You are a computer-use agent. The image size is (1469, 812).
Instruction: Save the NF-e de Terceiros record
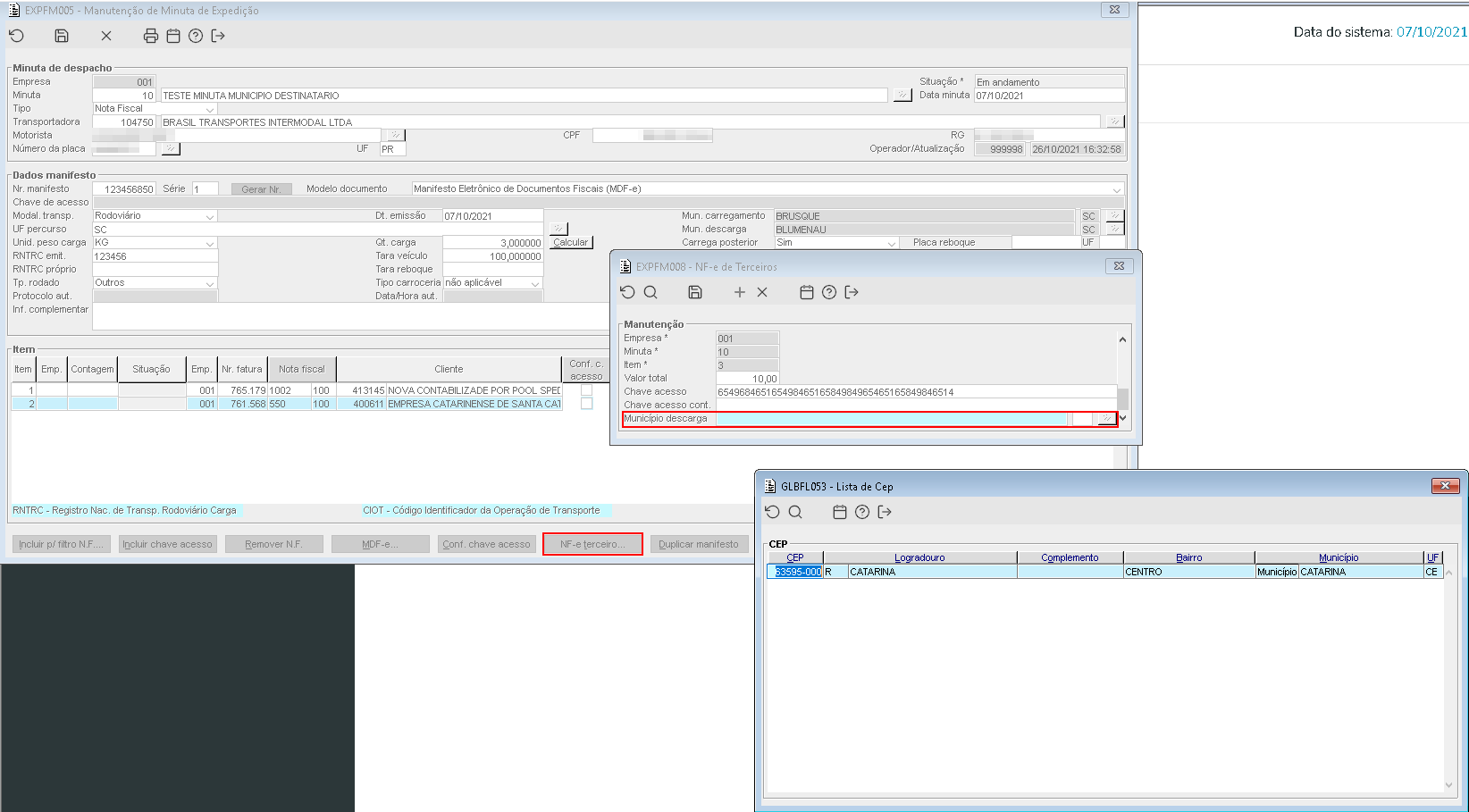pyautogui.click(x=695, y=292)
